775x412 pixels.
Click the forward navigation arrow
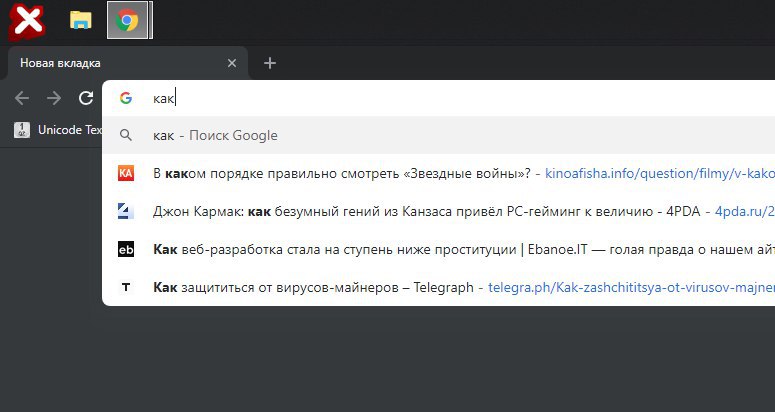click(x=54, y=98)
